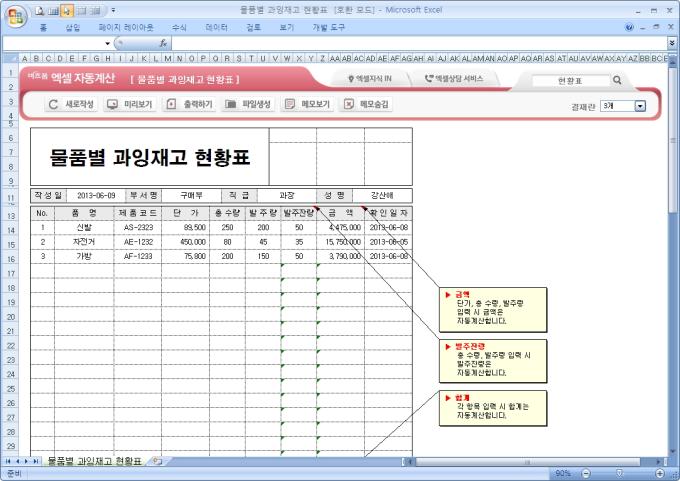Open Excel help question mark icon

[629, 27]
